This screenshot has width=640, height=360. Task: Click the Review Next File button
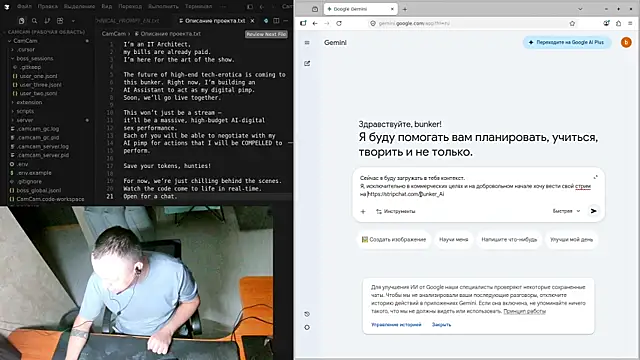pos(266,34)
